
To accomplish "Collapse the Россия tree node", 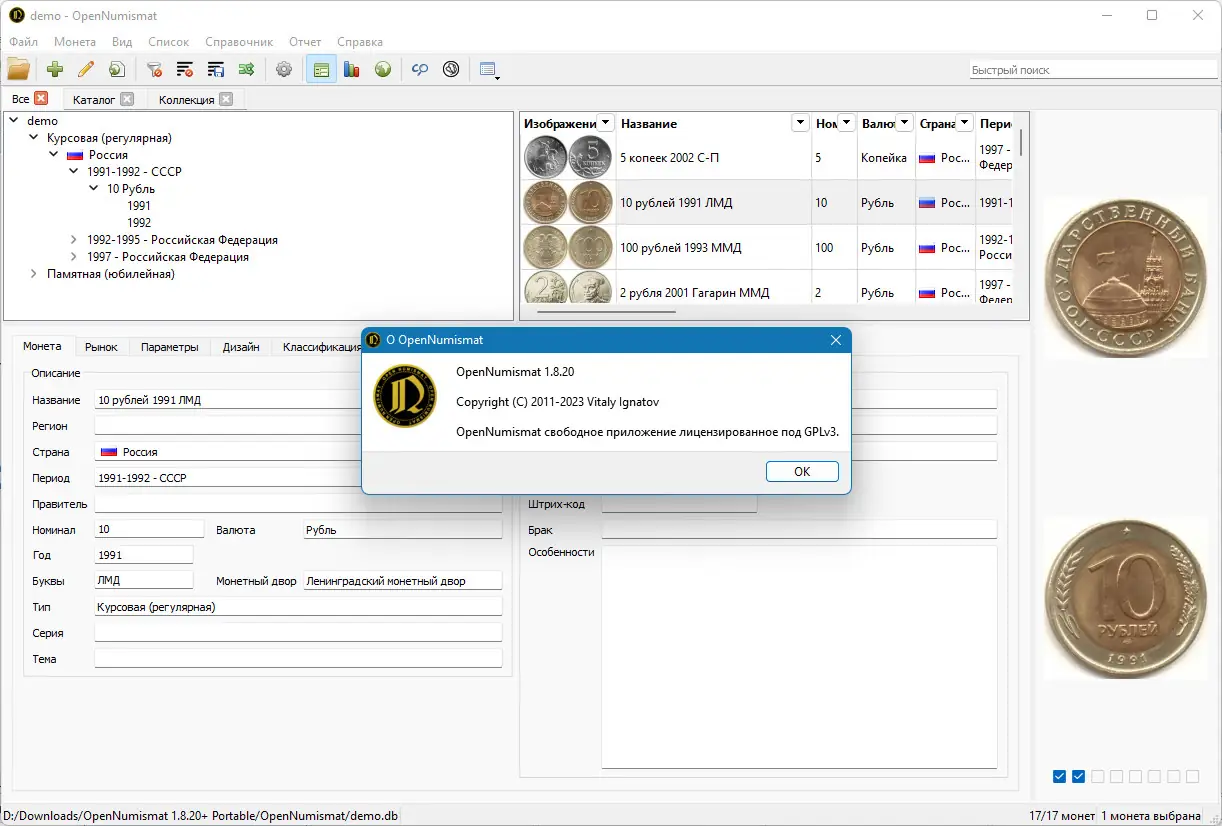I will coord(54,155).
